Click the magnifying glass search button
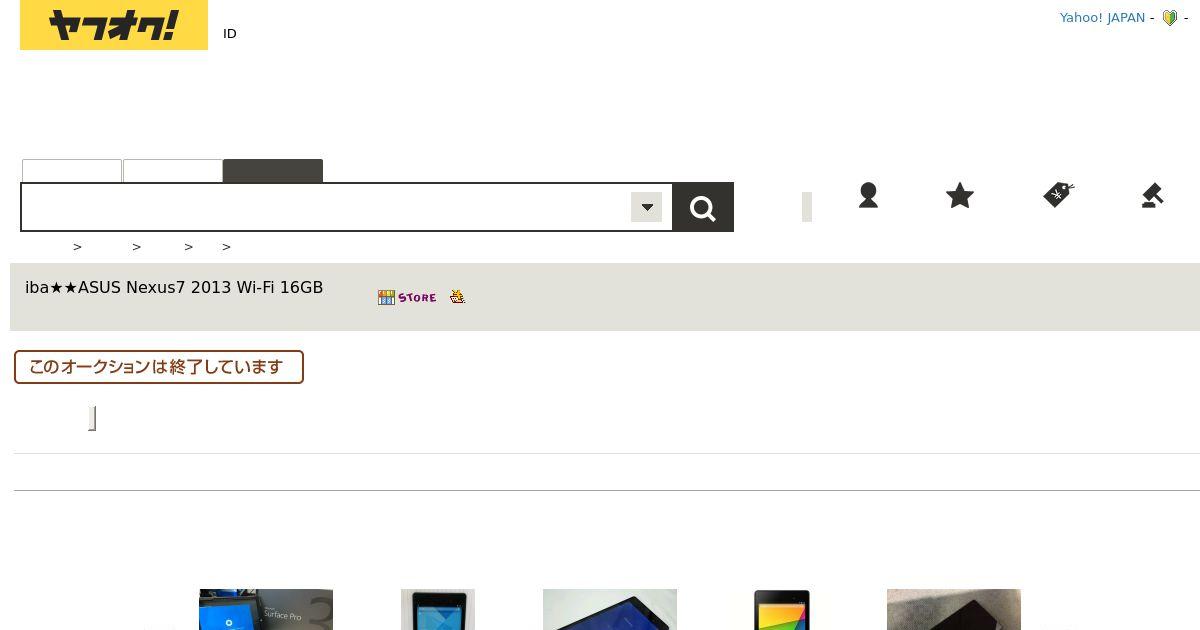 tap(703, 207)
